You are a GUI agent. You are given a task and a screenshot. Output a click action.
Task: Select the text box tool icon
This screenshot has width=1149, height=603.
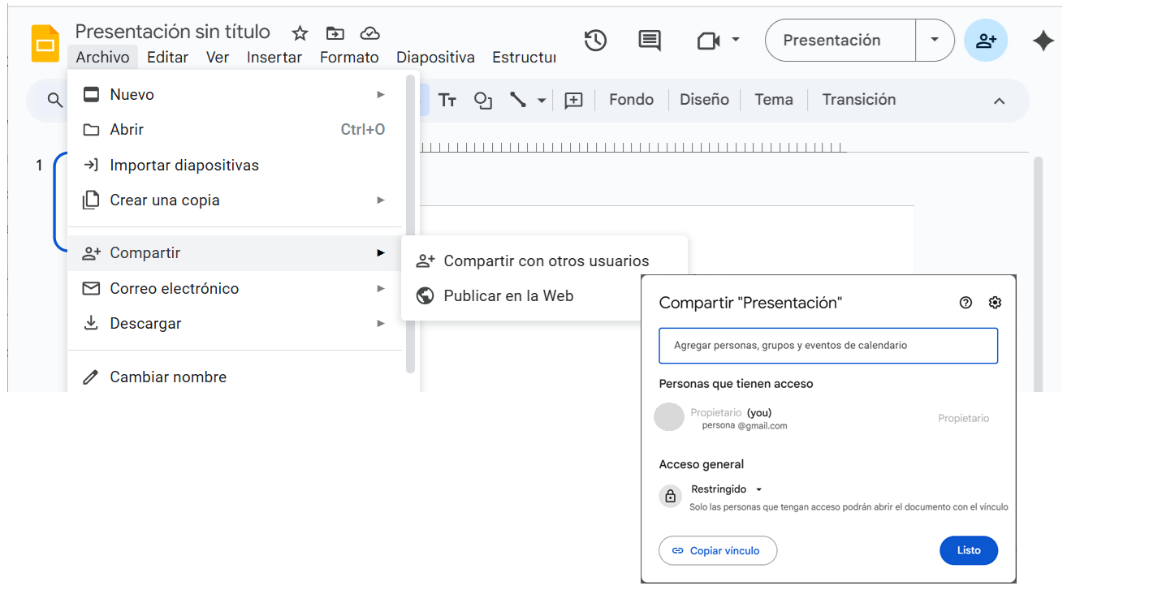tap(447, 100)
